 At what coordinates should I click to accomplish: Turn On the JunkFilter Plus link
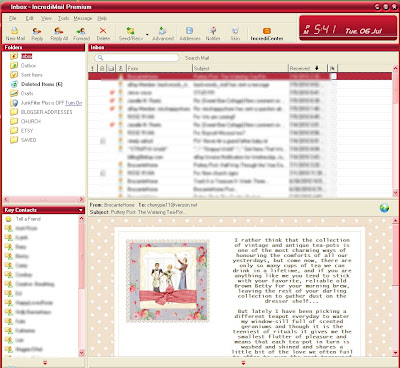click(74, 103)
